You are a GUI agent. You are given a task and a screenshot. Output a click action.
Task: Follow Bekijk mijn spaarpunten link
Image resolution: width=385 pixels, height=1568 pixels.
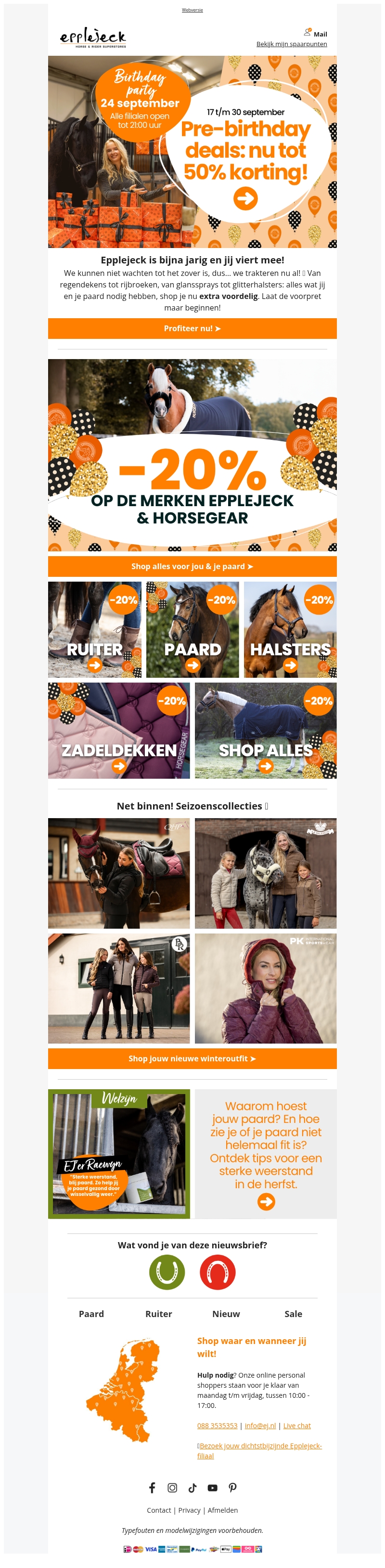coord(292,44)
